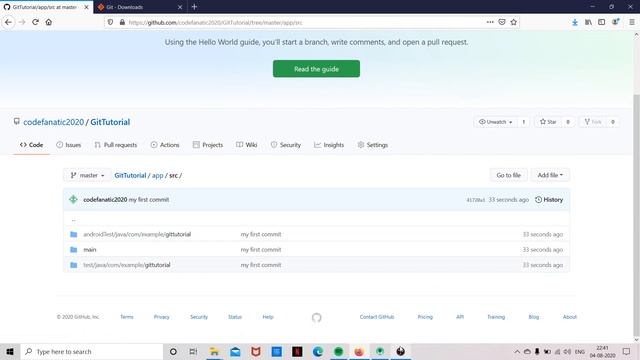Open the commit History link
Screen dimensions: 640x360
[549, 200]
